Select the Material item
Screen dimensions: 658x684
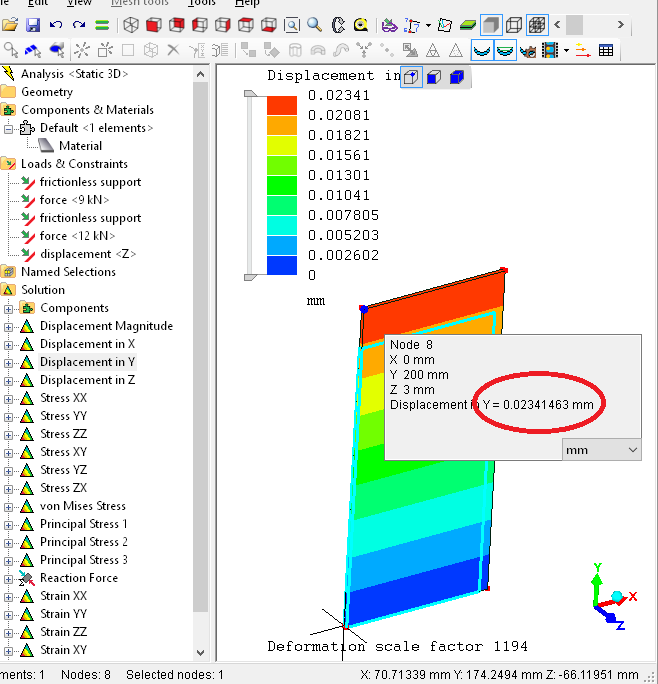[80, 146]
